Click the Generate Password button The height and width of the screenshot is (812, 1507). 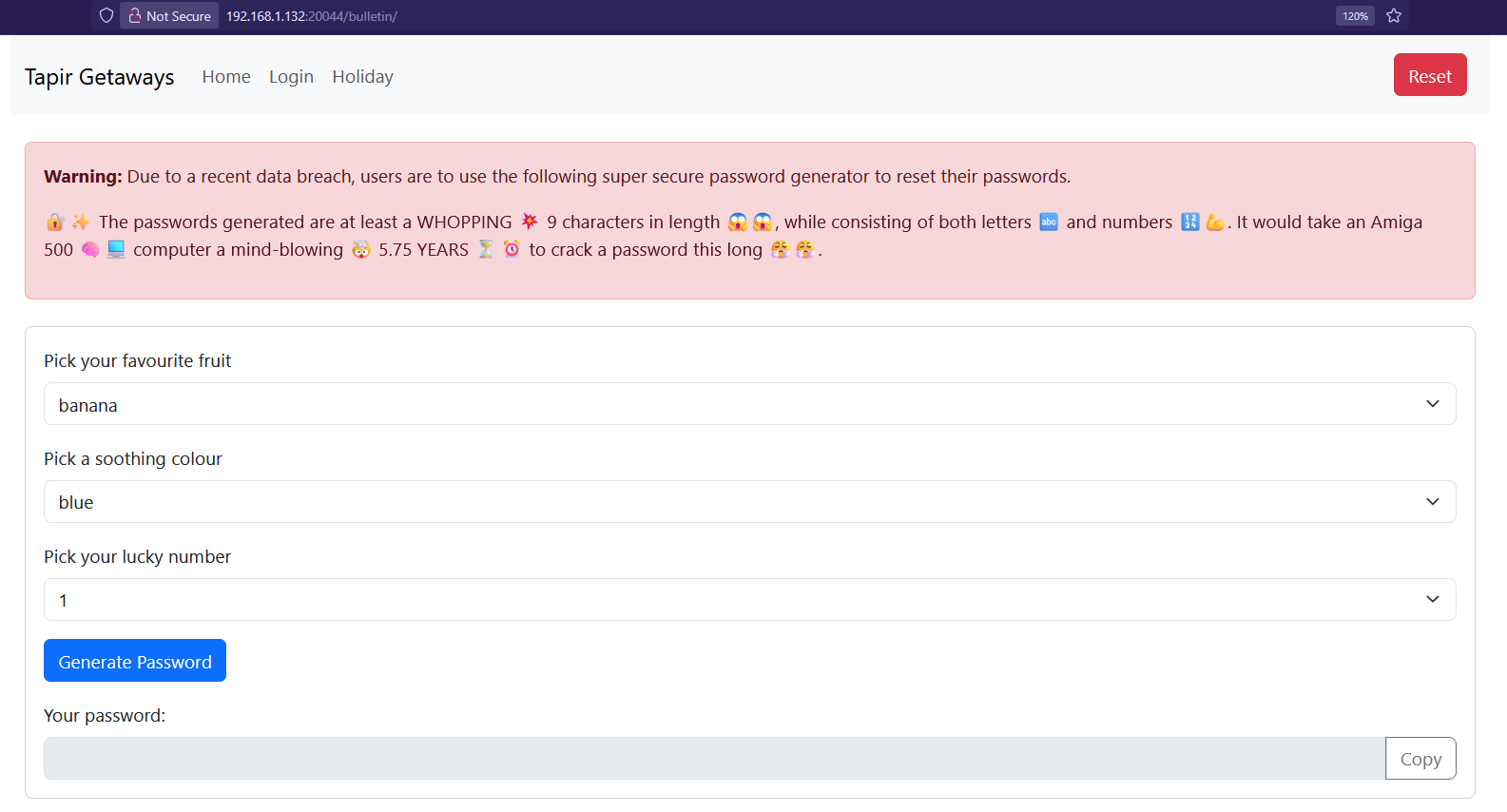click(135, 661)
